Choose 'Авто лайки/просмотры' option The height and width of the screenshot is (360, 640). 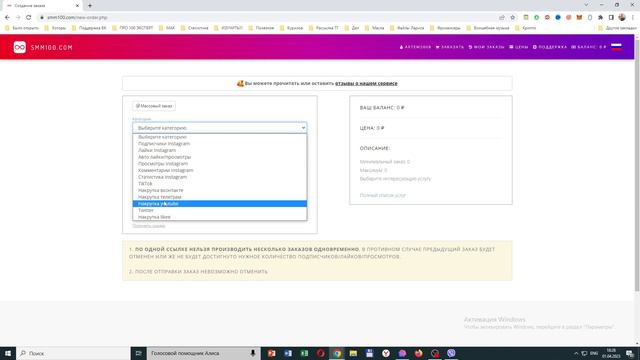click(x=220, y=157)
